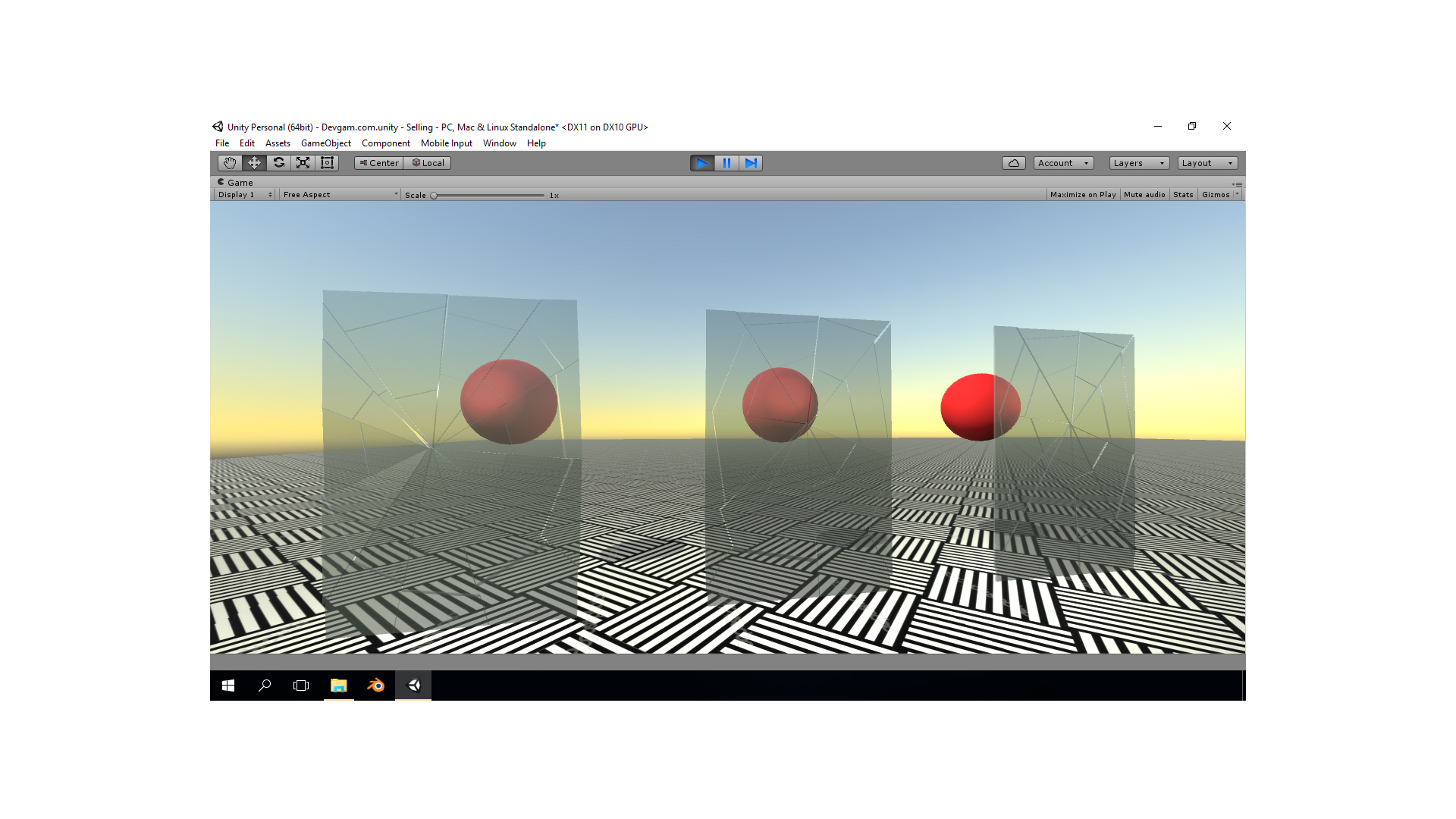
Task: Select the Scale tool
Action: 303,163
